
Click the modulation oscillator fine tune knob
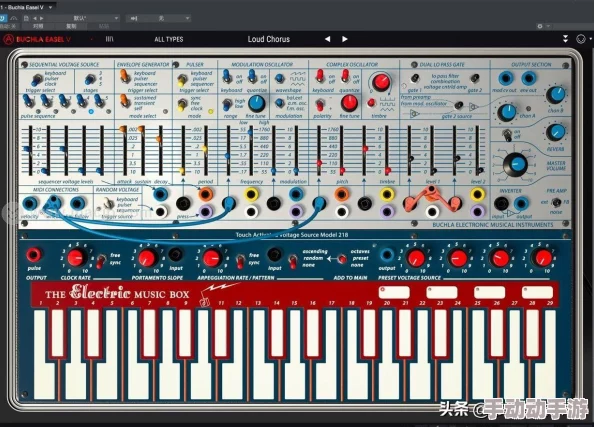point(256,103)
